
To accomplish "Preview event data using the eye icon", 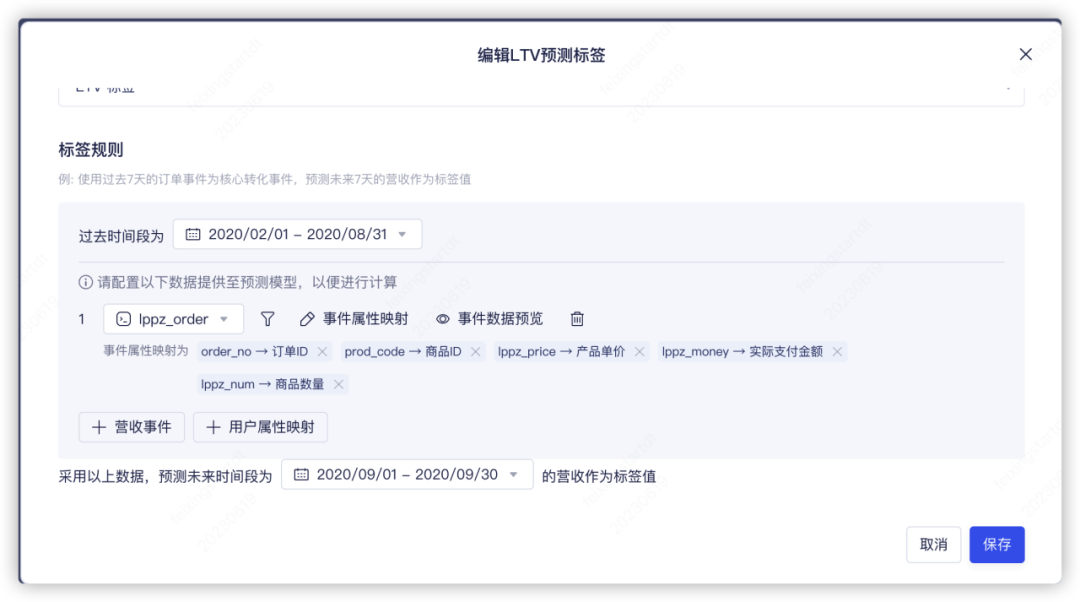I will coord(443,318).
